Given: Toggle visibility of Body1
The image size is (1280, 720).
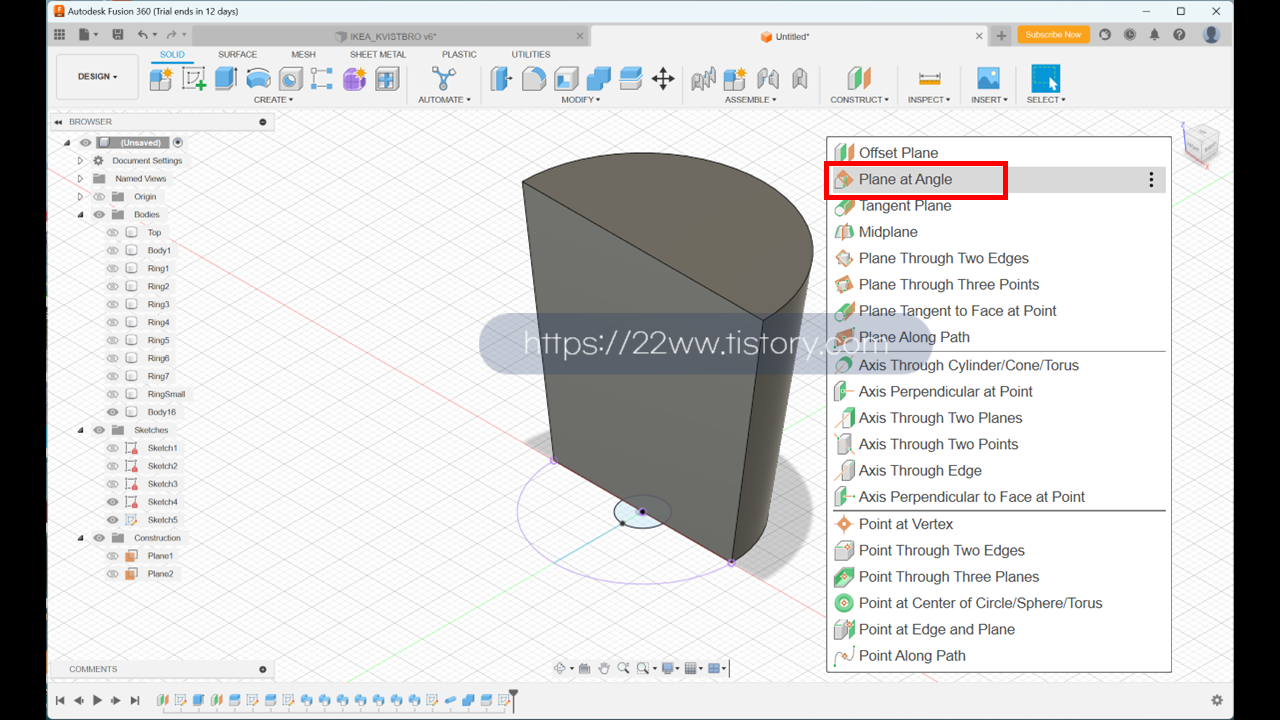Looking at the screenshot, I should pyautogui.click(x=113, y=250).
